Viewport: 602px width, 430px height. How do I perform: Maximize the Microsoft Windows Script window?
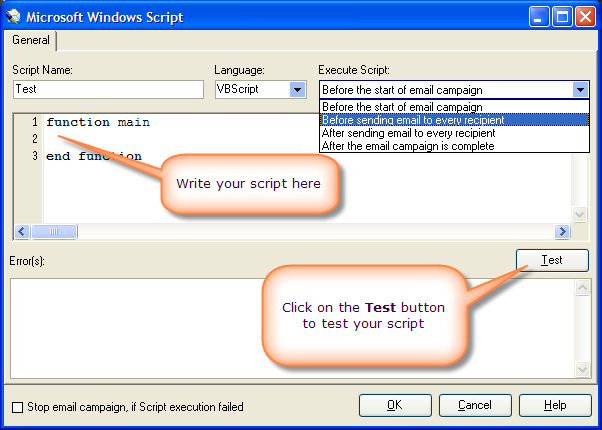point(562,17)
